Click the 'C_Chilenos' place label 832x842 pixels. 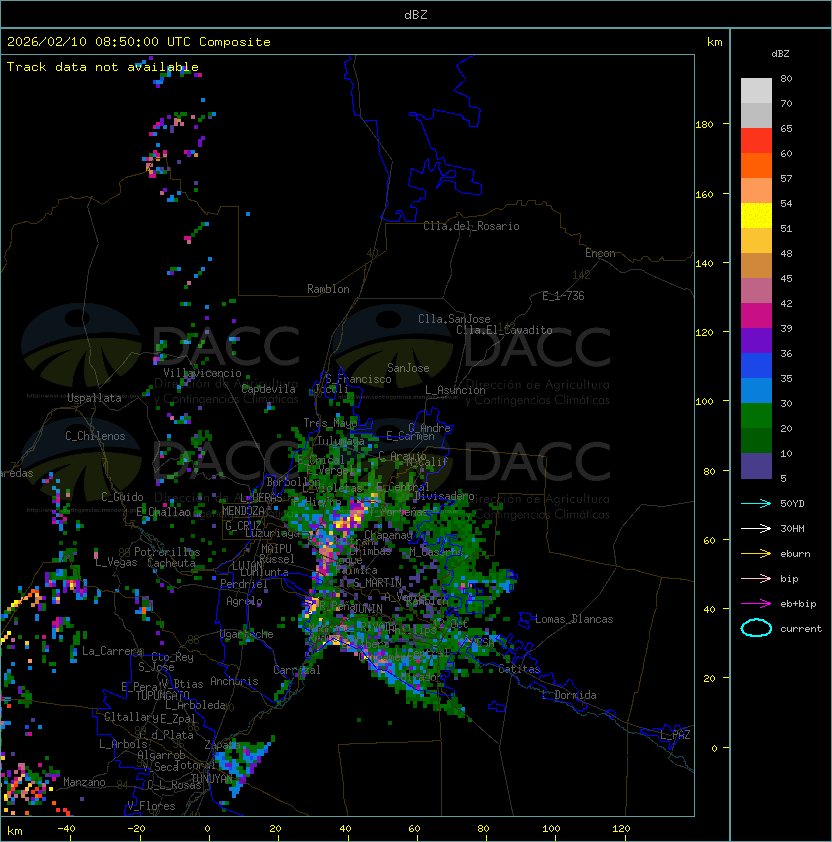point(95,436)
